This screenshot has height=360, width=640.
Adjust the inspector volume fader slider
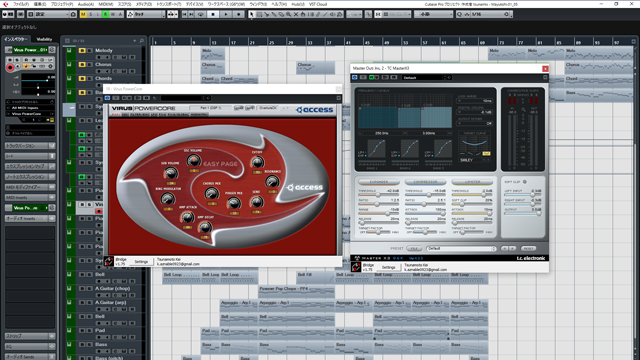tap(38, 80)
